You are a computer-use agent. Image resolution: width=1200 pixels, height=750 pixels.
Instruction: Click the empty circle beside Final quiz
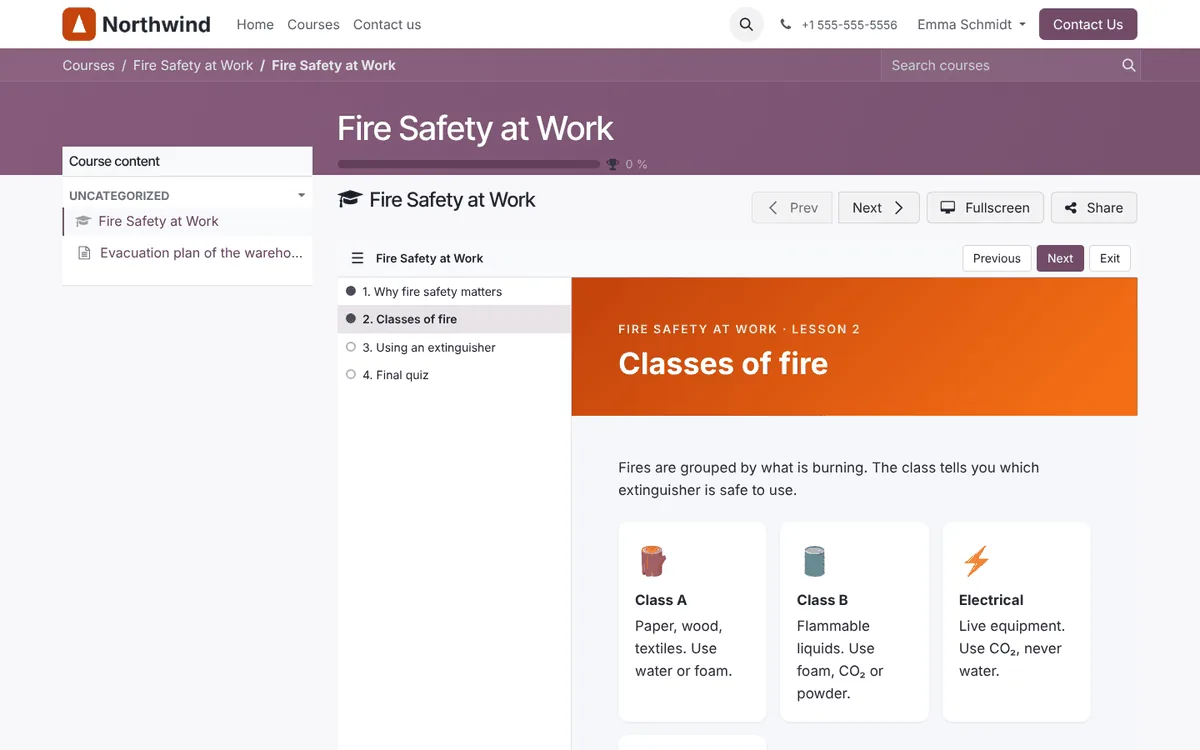point(351,375)
